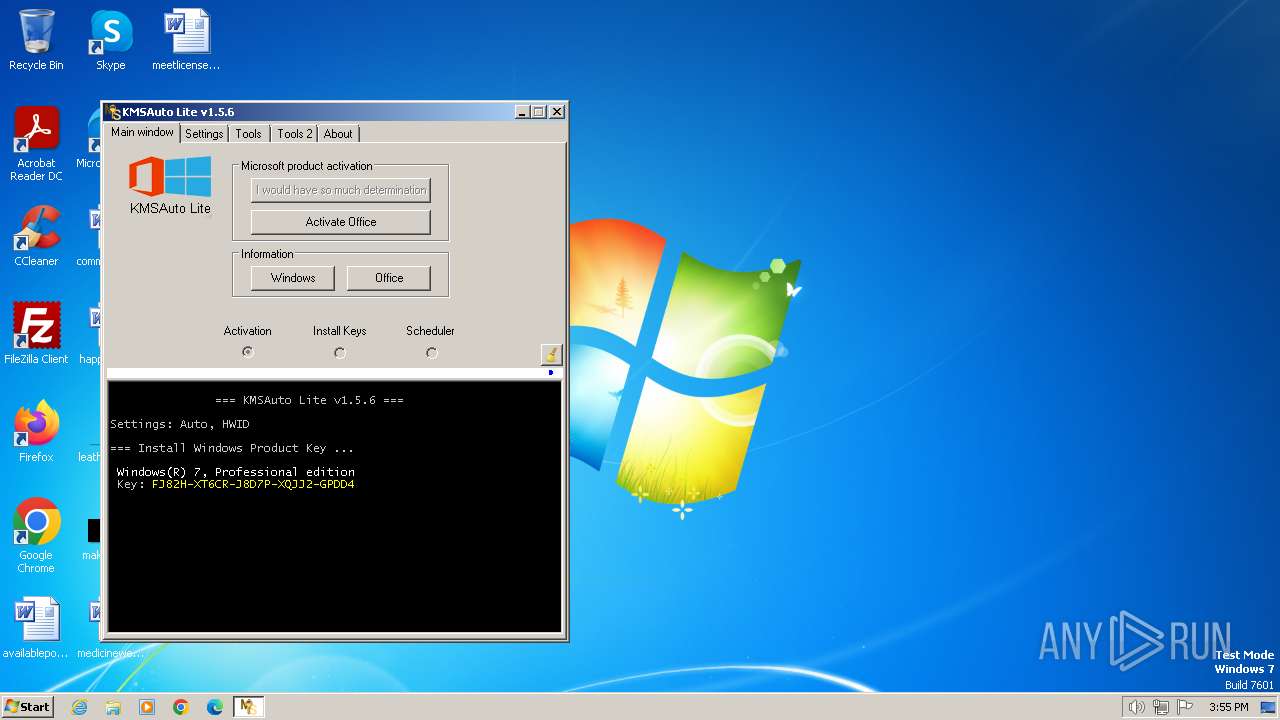Open the Recycle Bin desktop icon
The width and height of the screenshot is (1280, 720).
click(36, 40)
